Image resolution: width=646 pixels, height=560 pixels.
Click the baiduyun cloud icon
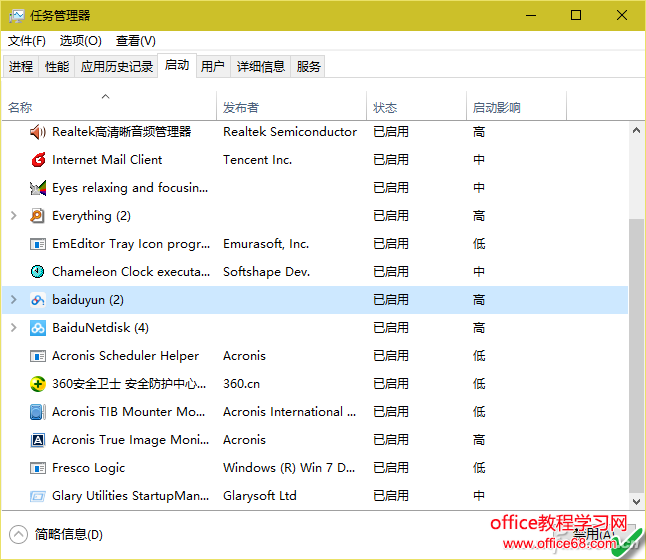click(38, 300)
